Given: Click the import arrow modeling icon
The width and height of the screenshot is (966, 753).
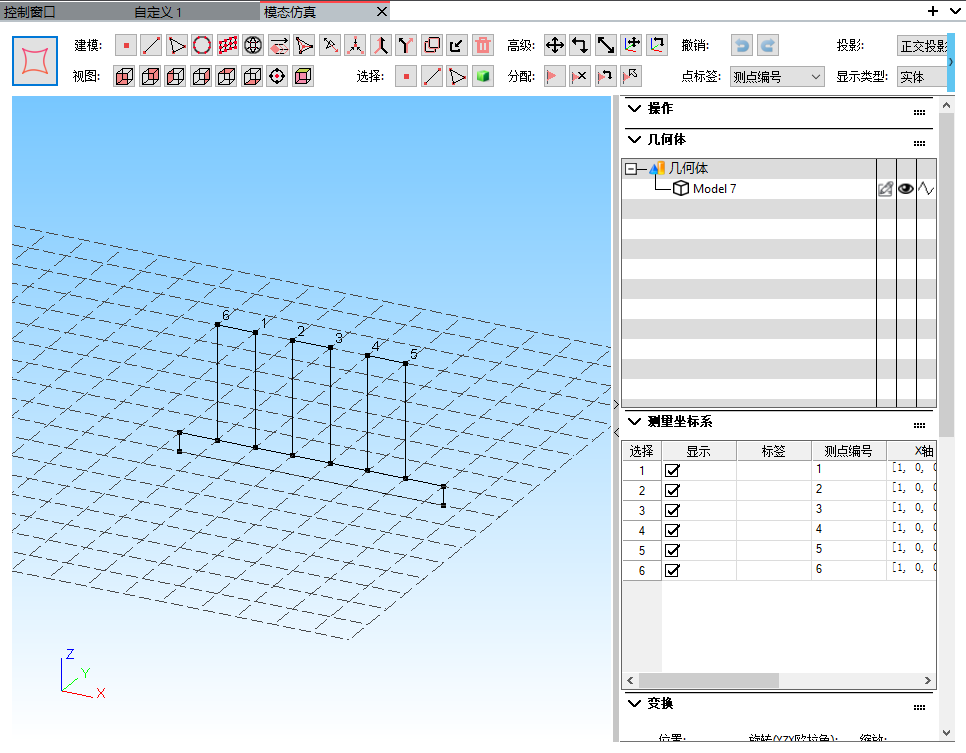Looking at the screenshot, I should tap(458, 45).
